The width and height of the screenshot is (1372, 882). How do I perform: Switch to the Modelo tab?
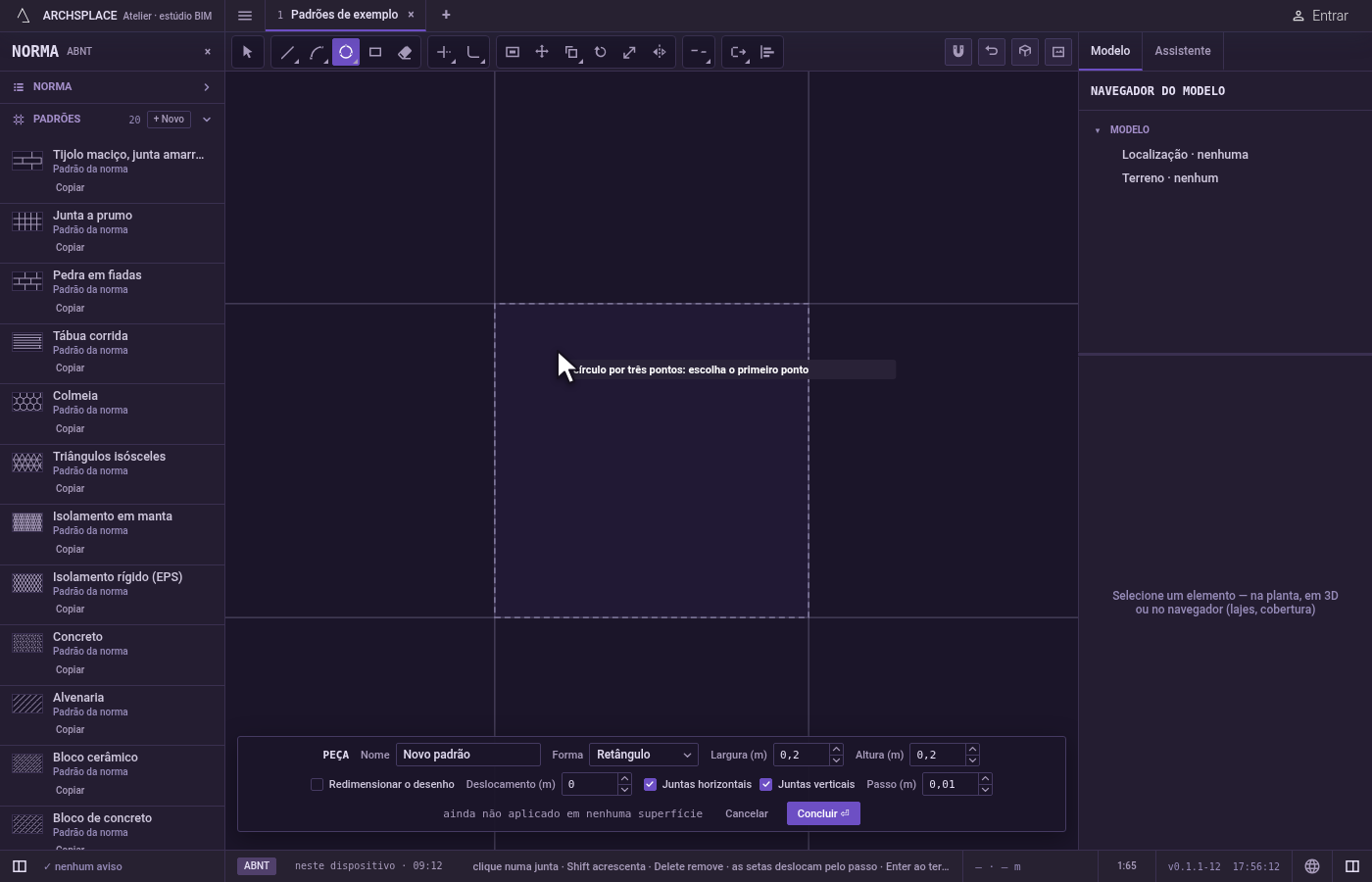tap(1110, 51)
